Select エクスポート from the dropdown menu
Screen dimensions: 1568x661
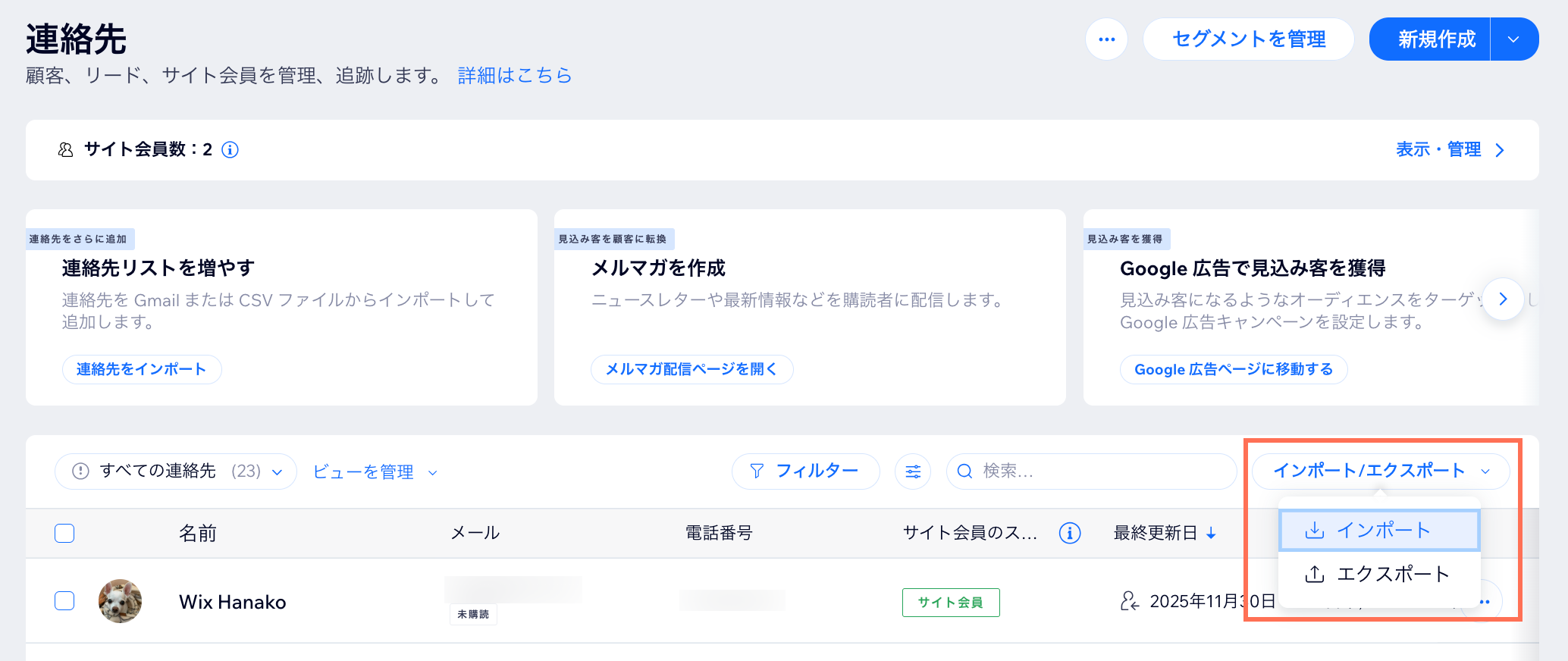[1379, 574]
